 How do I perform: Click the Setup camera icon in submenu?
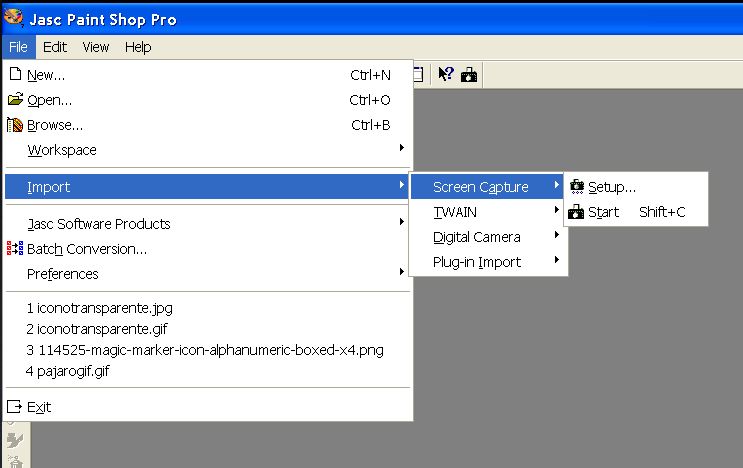click(576, 187)
